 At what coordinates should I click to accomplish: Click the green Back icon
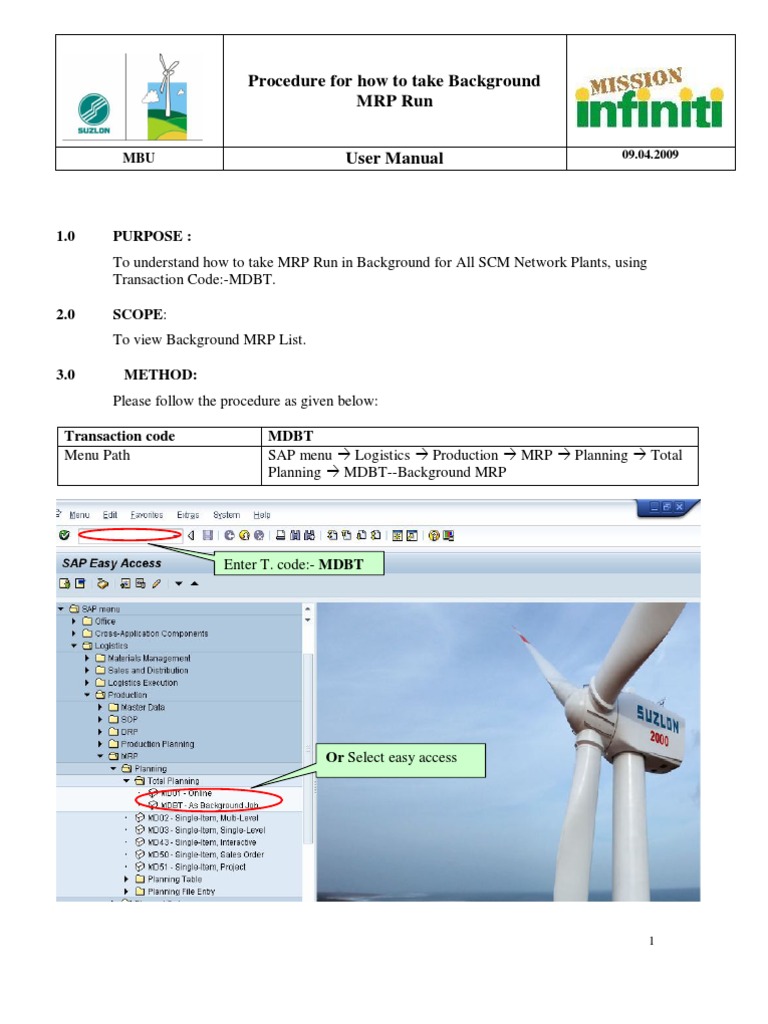pos(229,536)
